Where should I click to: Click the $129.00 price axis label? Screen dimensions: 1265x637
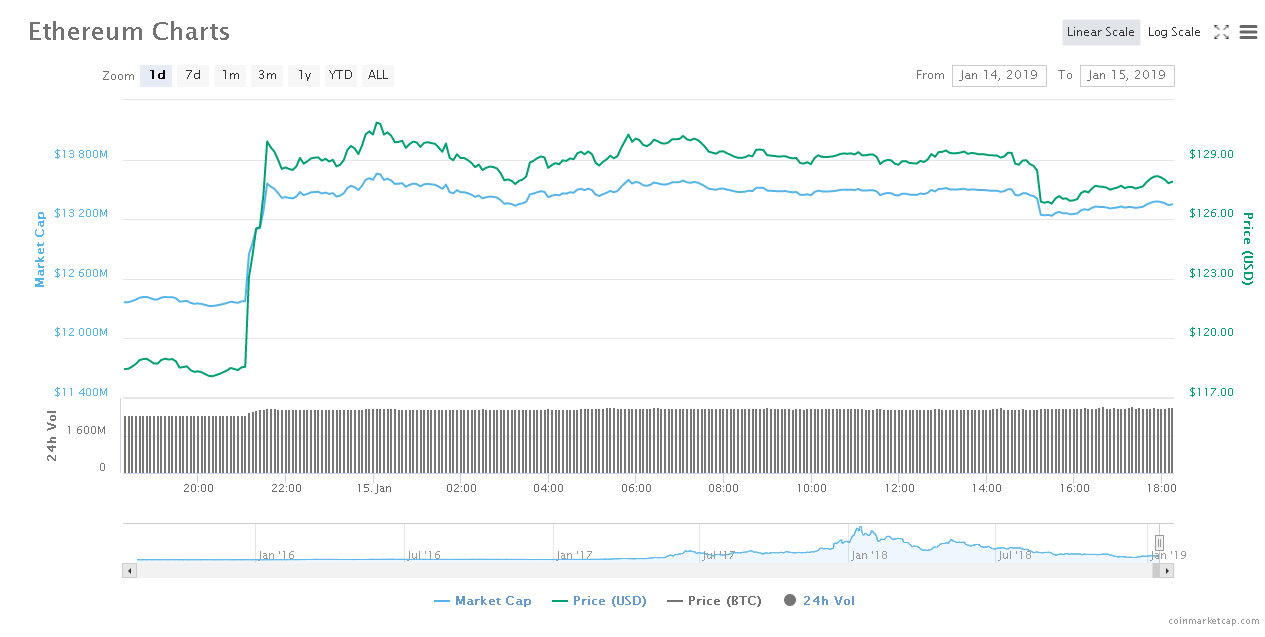click(x=1211, y=154)
